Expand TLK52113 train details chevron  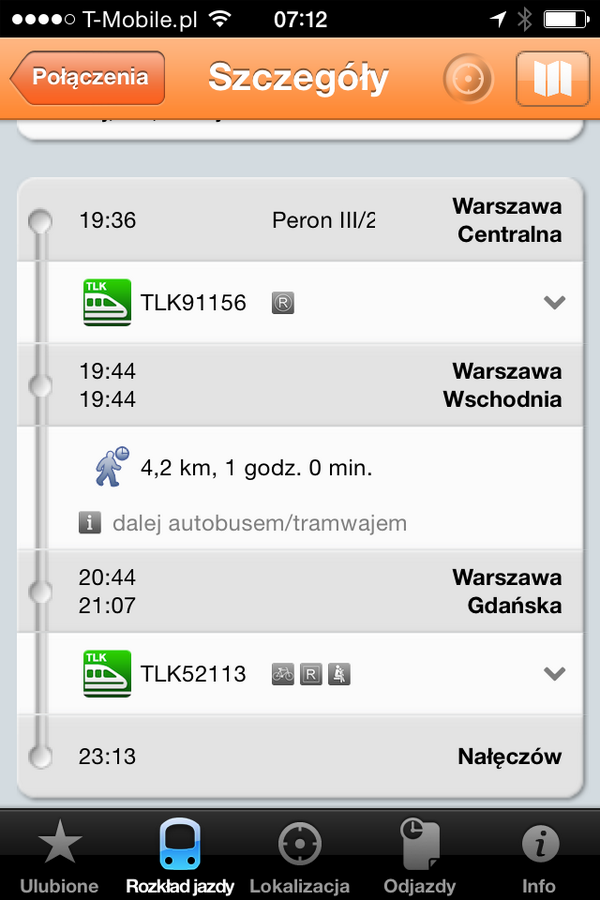[554, 673]
